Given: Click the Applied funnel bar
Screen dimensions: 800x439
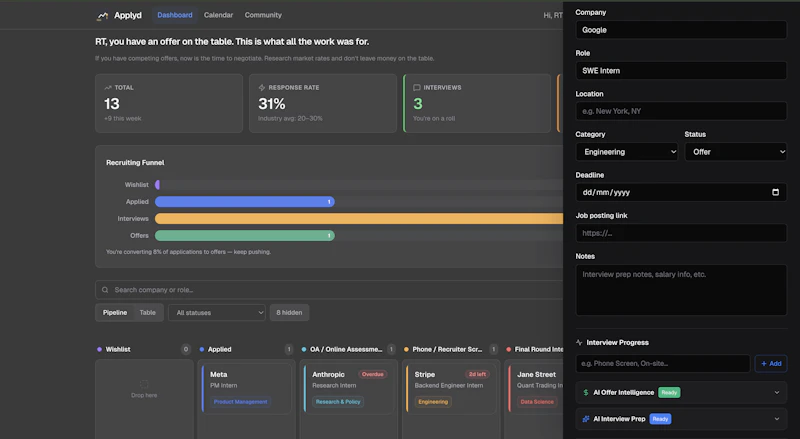Looking at the screenshot, I should tap(245, 202).
